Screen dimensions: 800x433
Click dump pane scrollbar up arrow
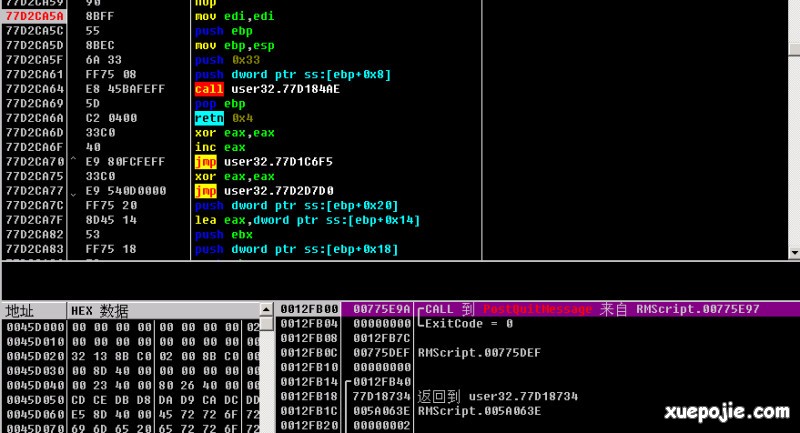(x=266, y=309)
